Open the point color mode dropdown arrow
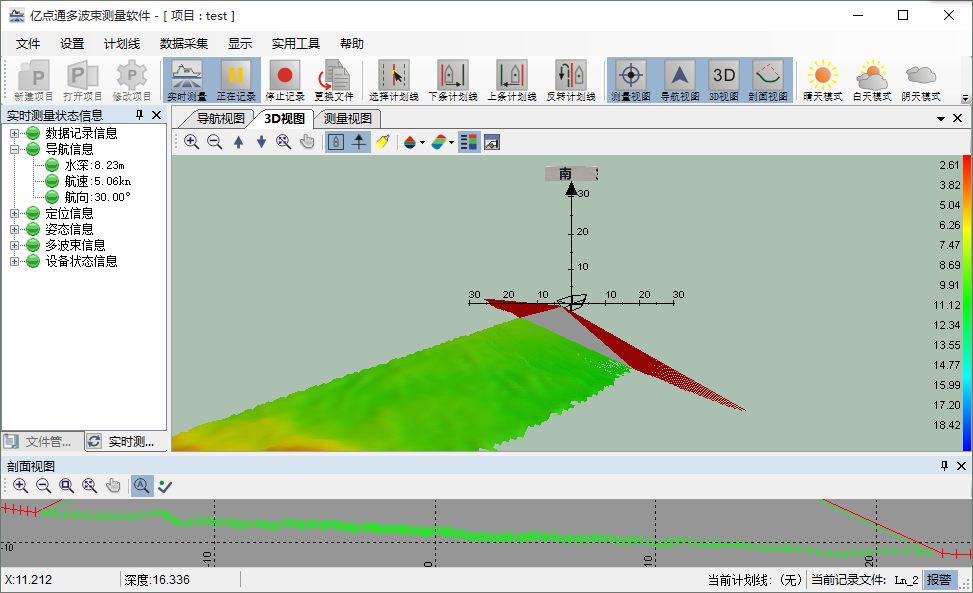 pos(423,143)
